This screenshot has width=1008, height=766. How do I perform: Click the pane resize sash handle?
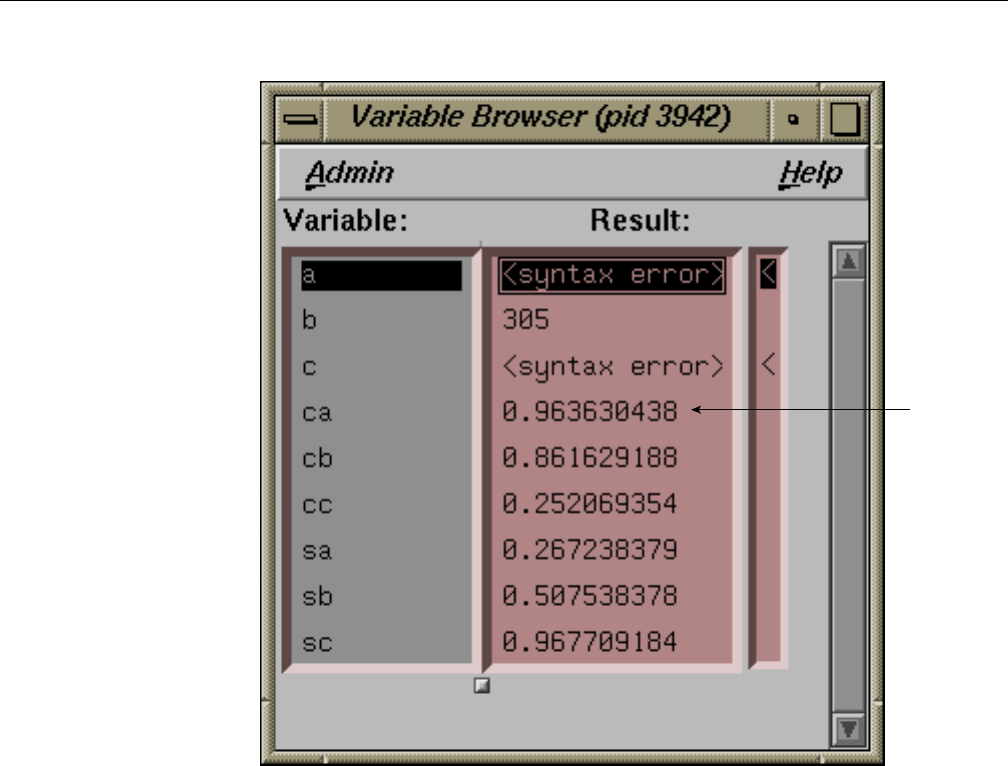(x=482, y=686)
